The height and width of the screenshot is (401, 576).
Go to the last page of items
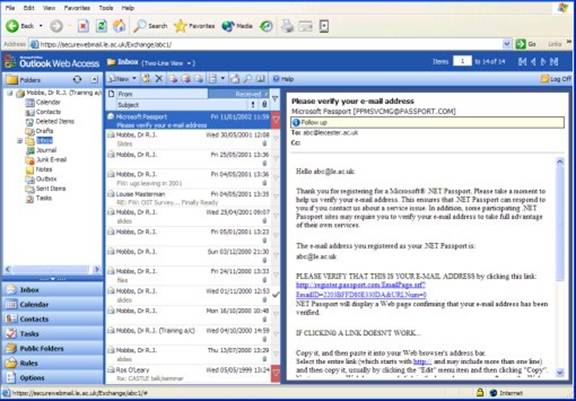(x=554, y=62)
